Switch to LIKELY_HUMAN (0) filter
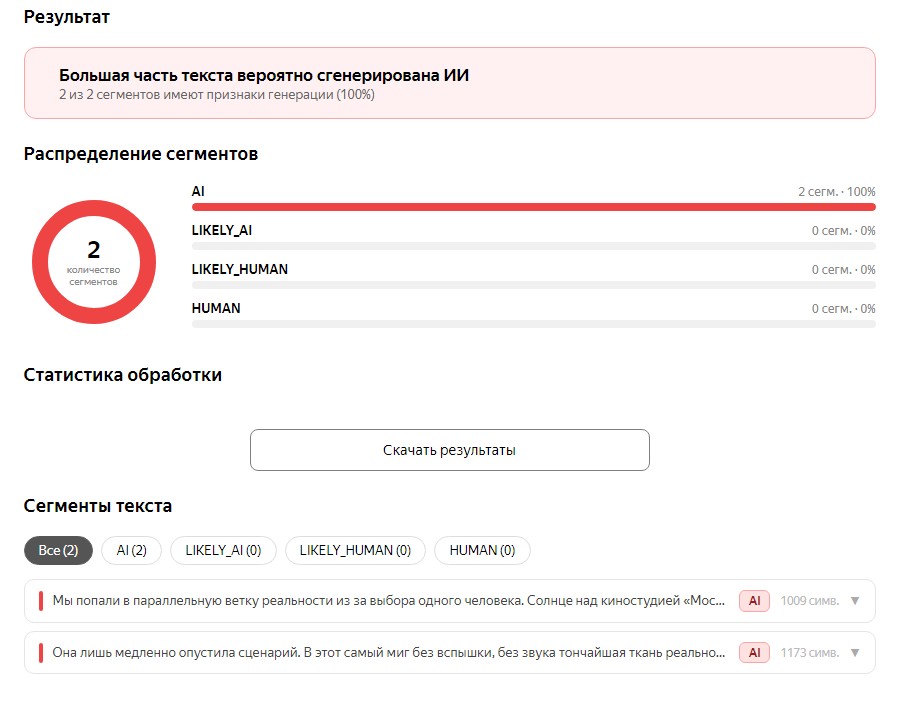The width and height of the screenshot is (900, 714). [x=355, y=550]
